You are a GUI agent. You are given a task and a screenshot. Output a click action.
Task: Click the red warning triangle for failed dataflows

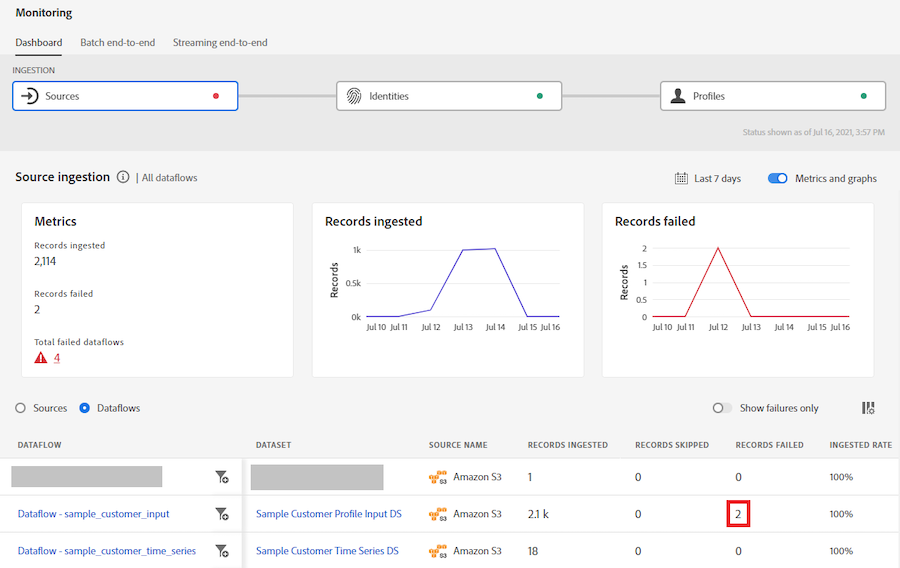tap(41, 358)
